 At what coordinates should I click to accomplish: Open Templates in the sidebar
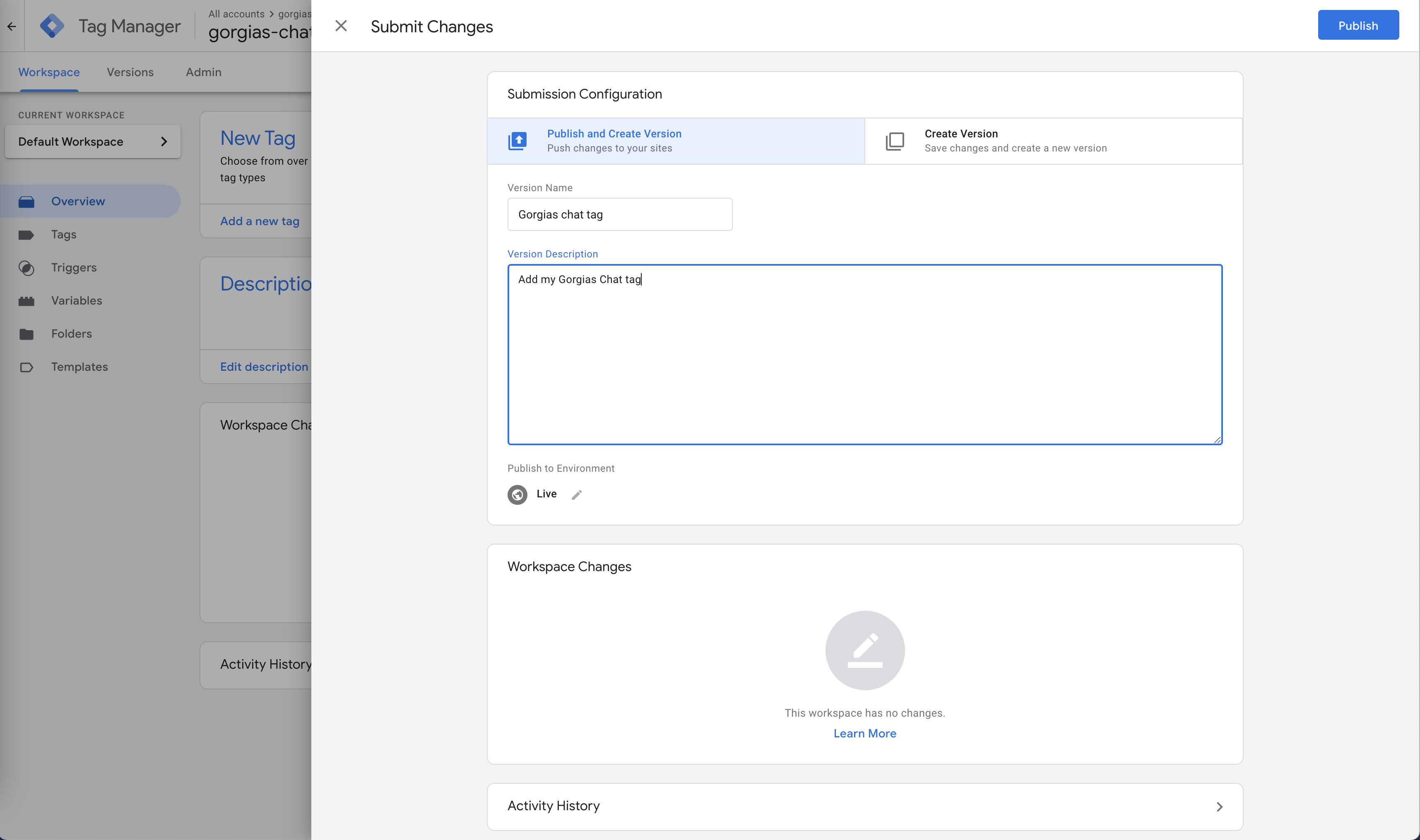coord(90,367)
